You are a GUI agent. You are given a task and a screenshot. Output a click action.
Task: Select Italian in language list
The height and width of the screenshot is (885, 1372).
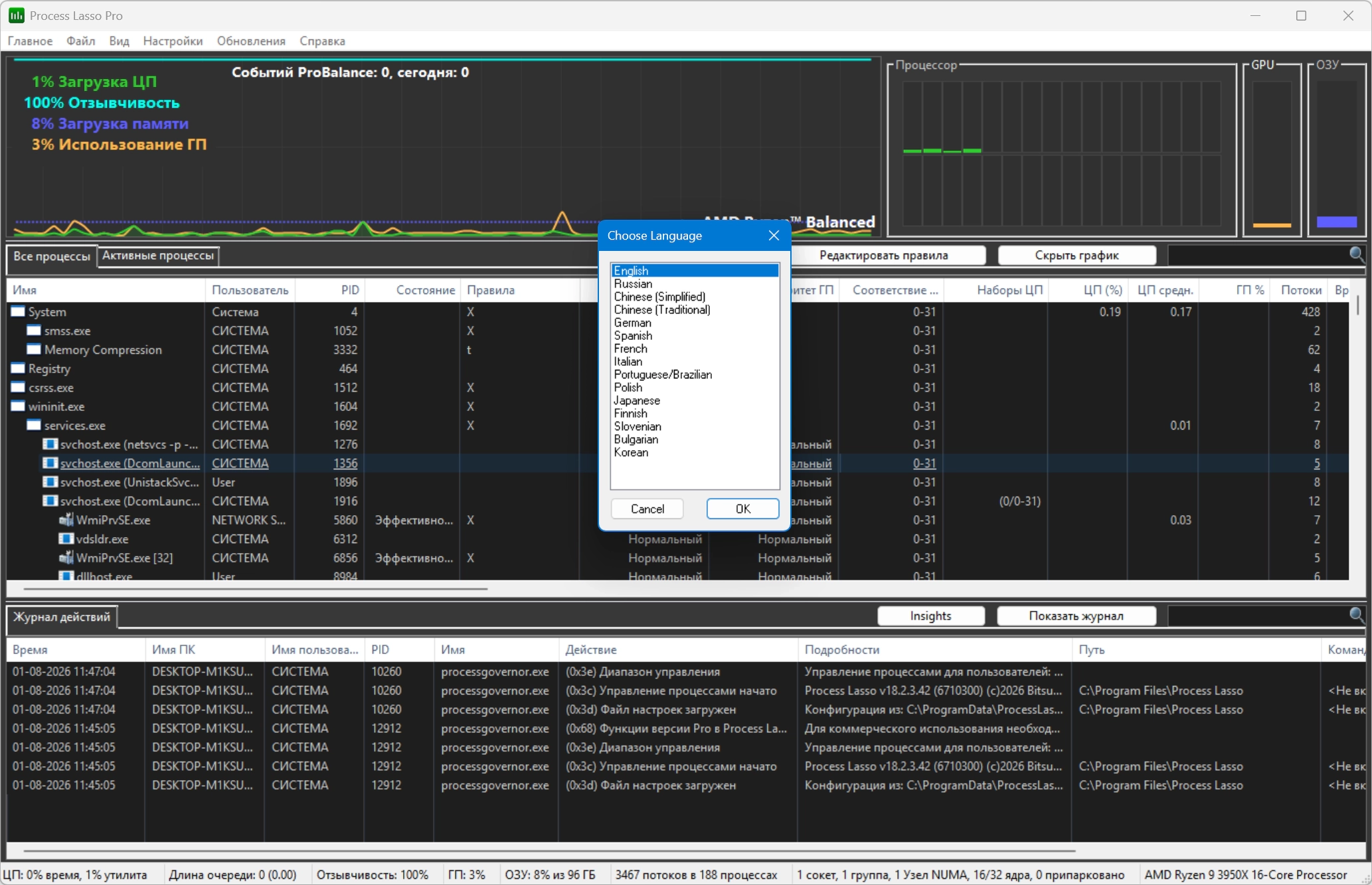pyautogui.click(x=695, y=361)
